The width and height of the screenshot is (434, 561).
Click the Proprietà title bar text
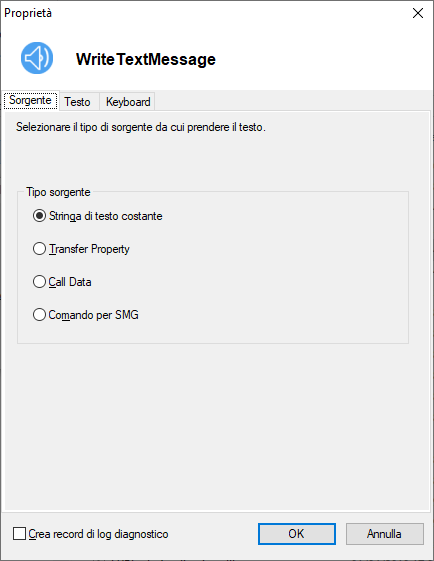point(28,13)
